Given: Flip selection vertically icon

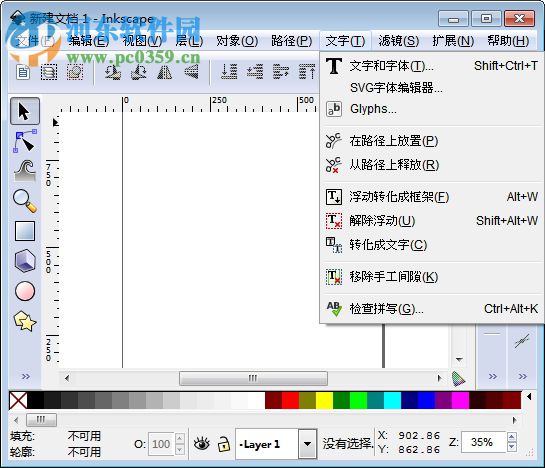Looking at the screenshot, I should click(x=191, y=73).
